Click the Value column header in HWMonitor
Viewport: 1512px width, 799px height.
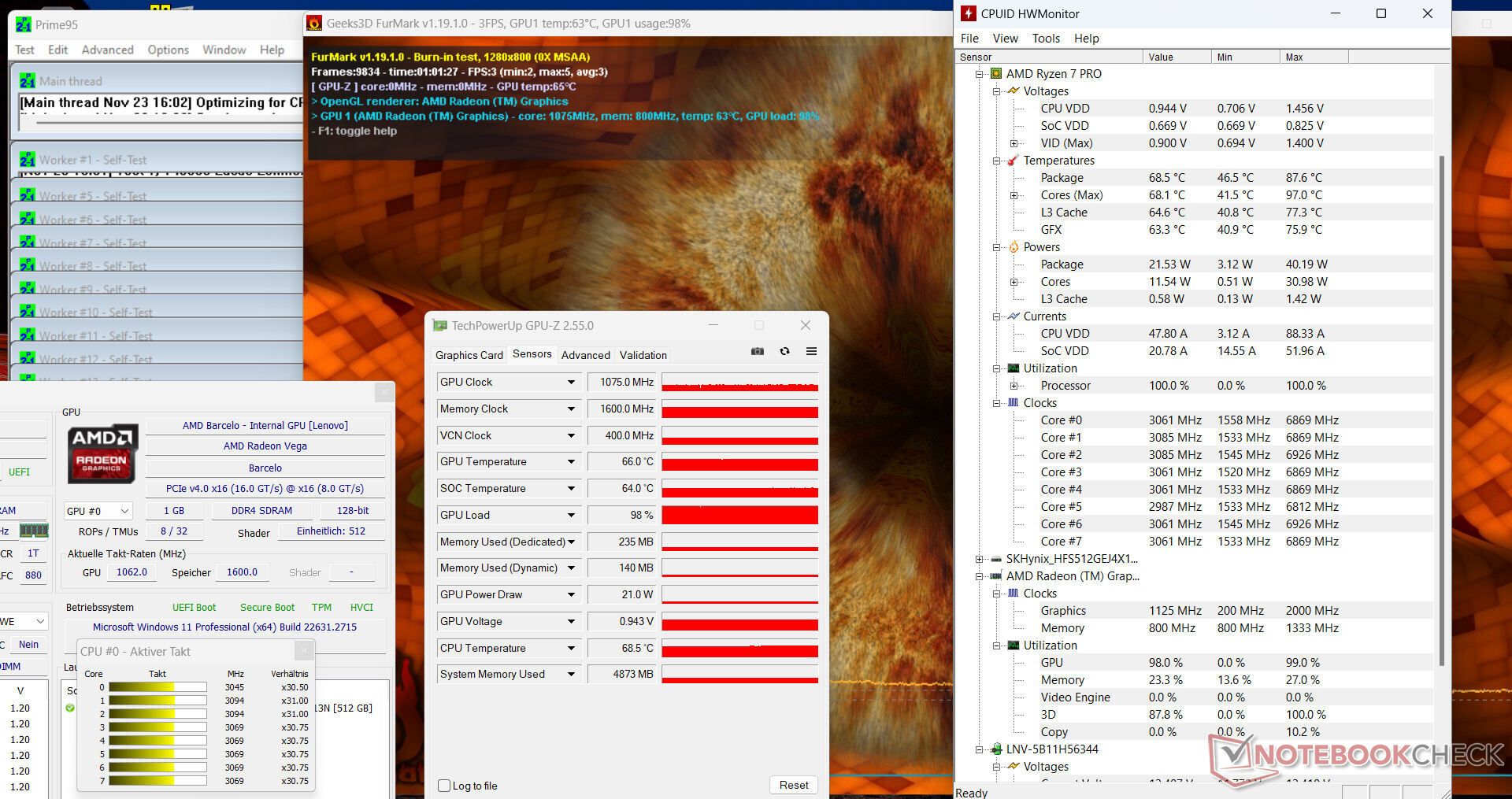[1177, 57]
